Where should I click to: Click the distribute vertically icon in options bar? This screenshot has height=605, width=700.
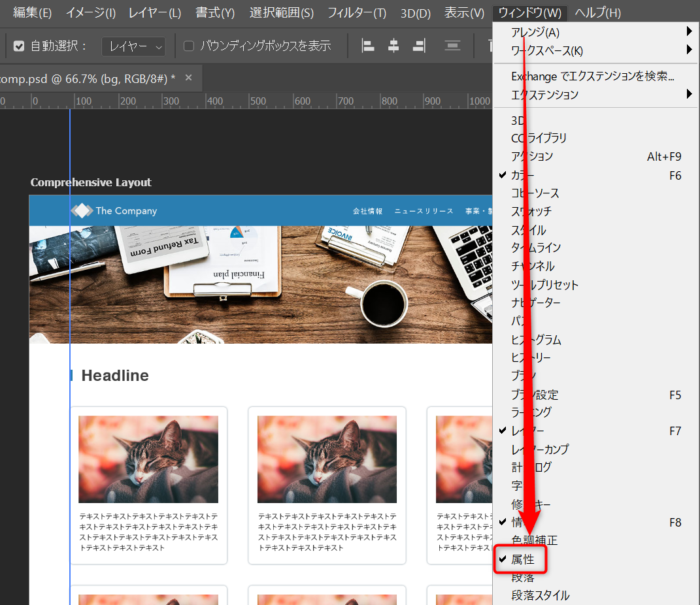point(453,46)
